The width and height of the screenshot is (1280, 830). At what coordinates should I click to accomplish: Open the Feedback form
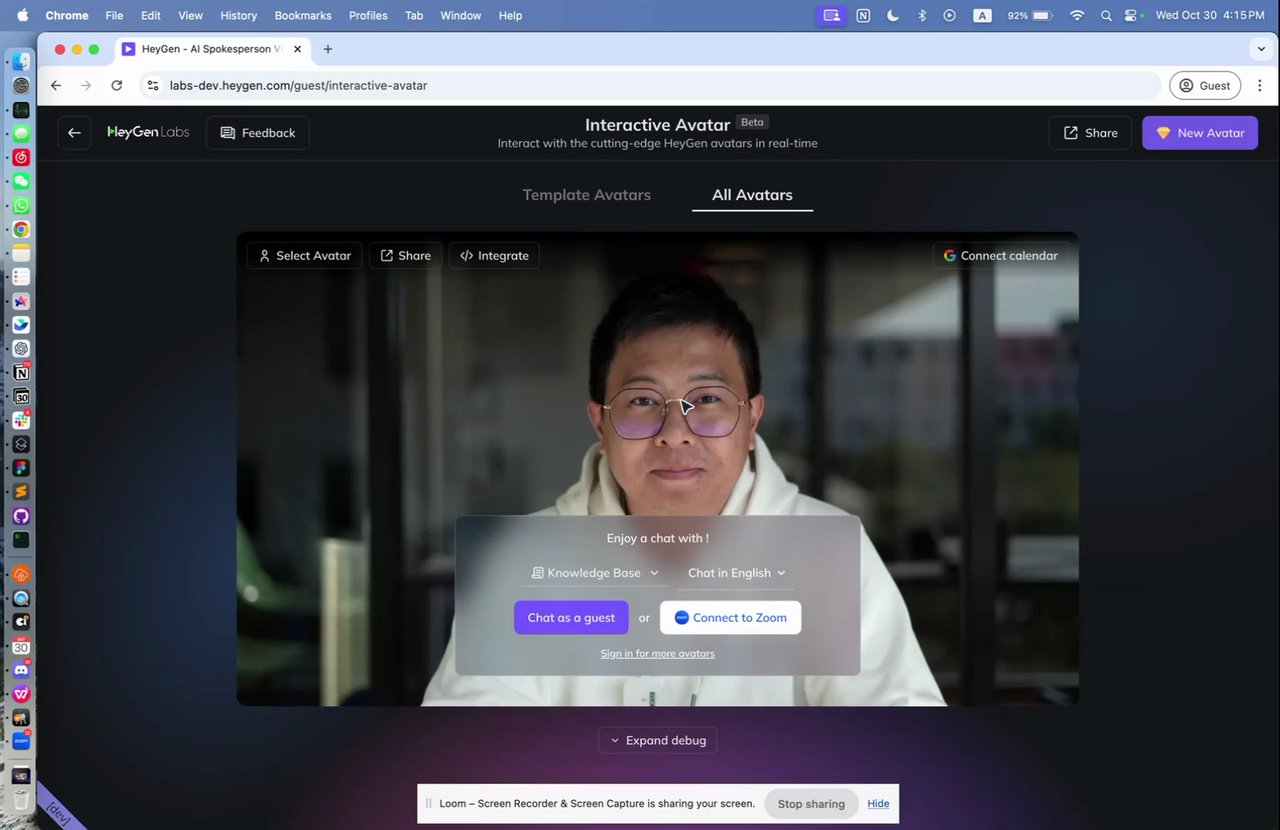258,133
